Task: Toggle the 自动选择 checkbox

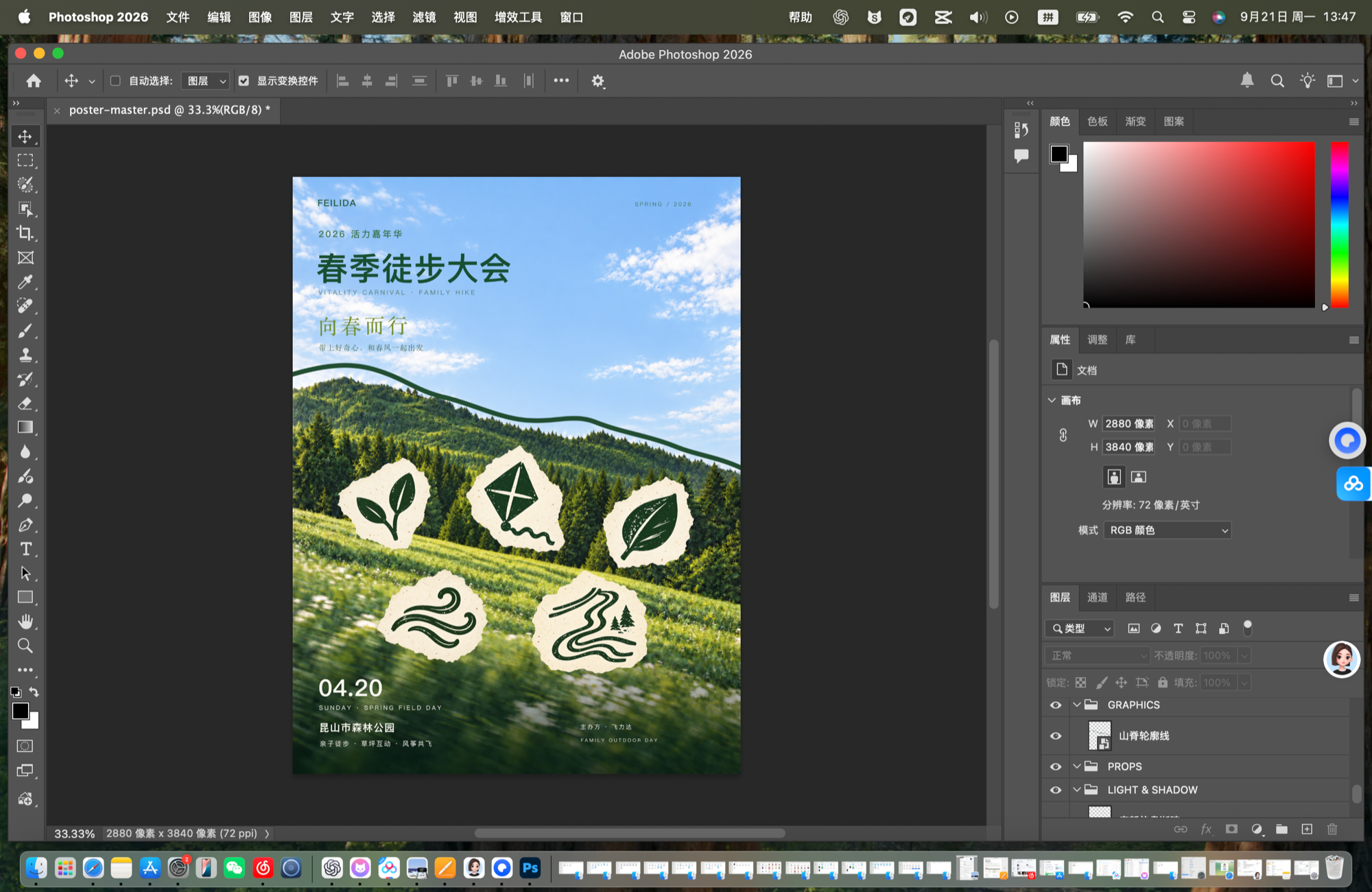Action: pos(115,81)
